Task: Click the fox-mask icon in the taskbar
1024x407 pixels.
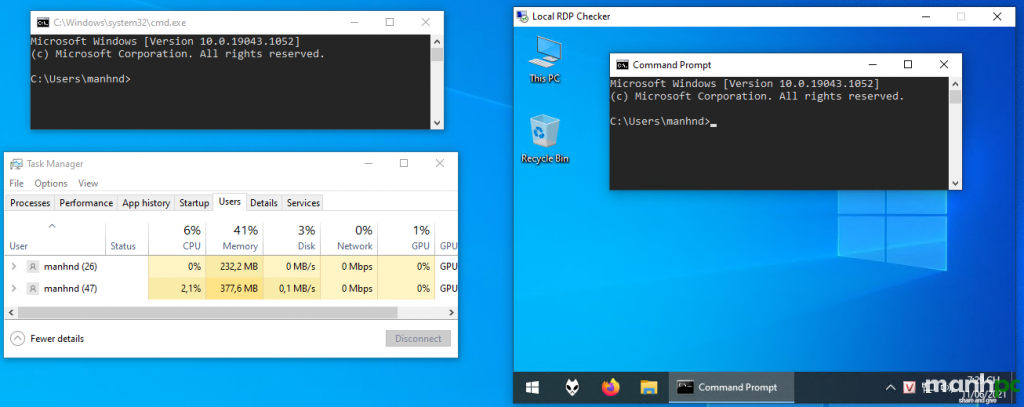Action: [571, 387]
